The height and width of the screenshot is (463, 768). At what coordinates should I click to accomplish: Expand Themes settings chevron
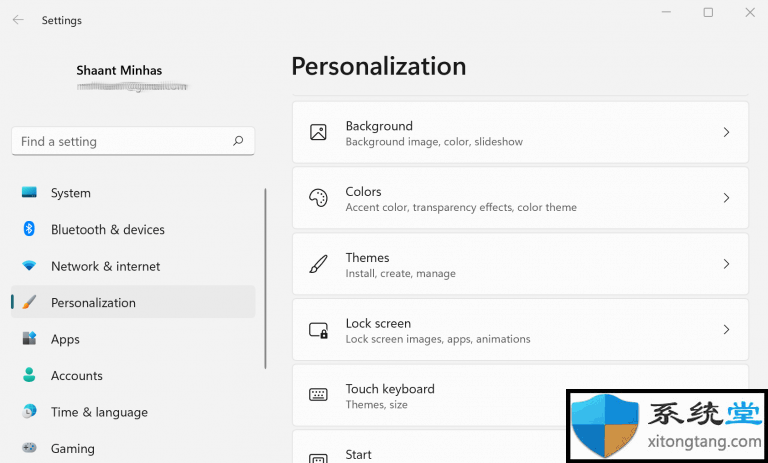click(726, 264)
